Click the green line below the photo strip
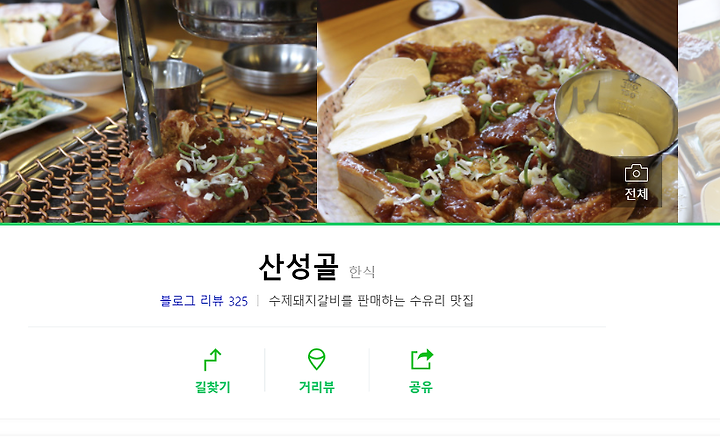The height and width of the screenshot is (437, 720). [360, 224]
